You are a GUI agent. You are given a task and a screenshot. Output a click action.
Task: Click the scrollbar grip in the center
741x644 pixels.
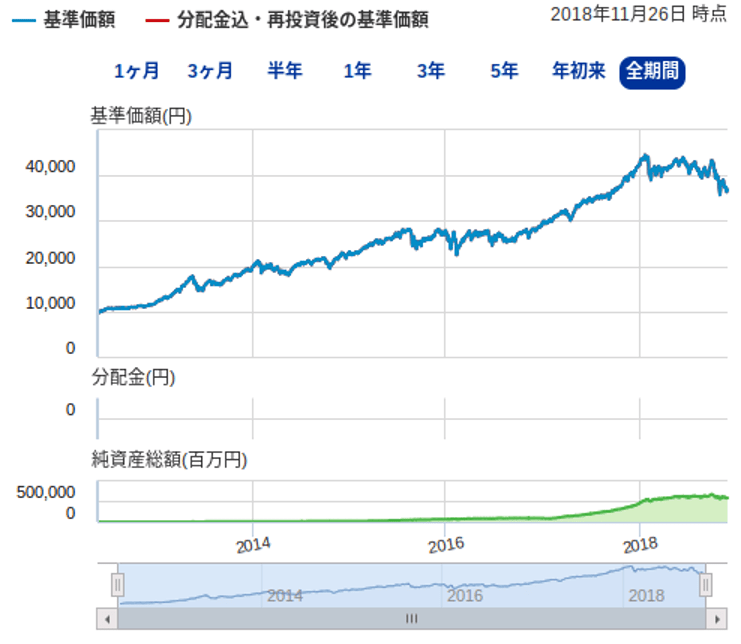click(411, 618)
